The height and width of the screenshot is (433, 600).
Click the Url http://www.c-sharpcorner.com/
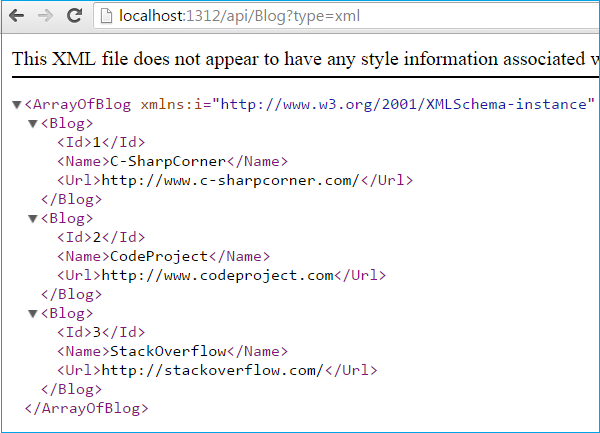[235, 180]
